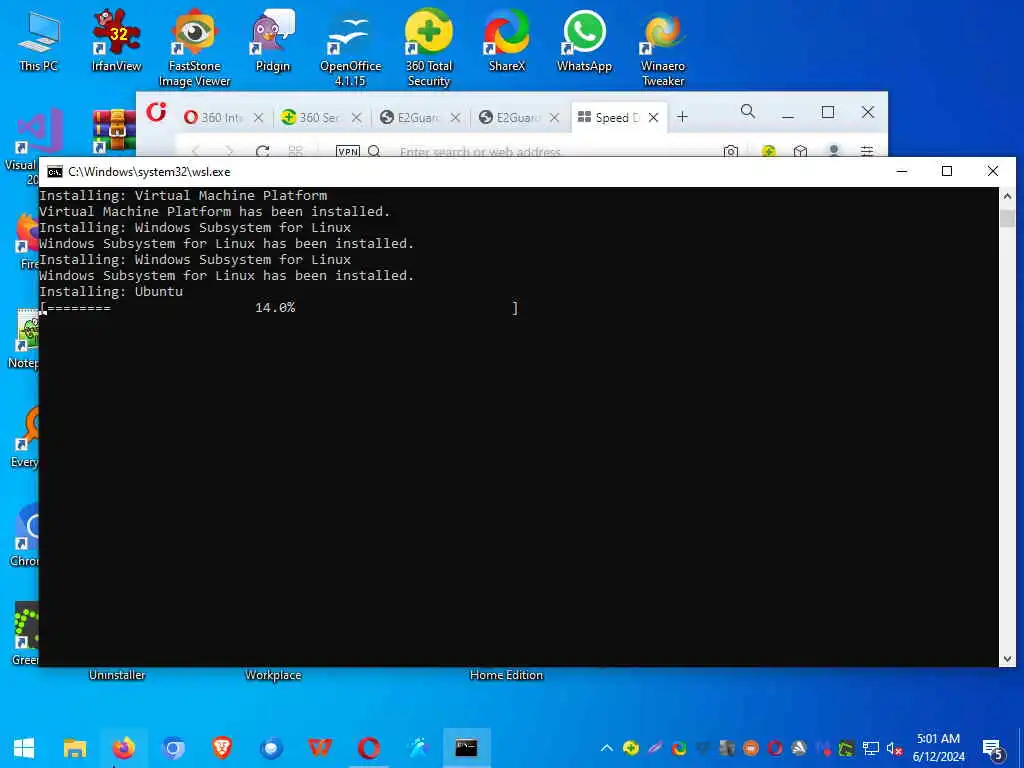Viewport: 1024px width, 768px height.
Task: Click "Virtual Machine Platform has been installed." line
Action: pyautogui.click(x=214, y=212)
